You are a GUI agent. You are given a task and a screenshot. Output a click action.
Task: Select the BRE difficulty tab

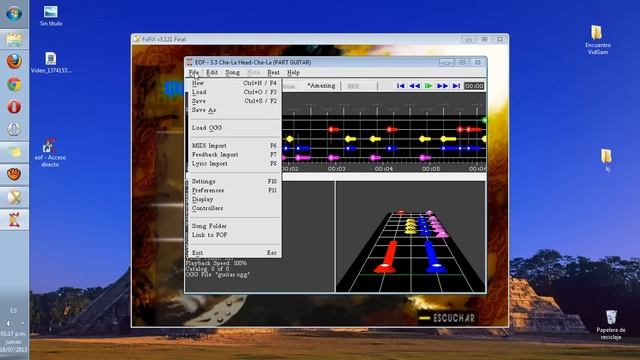click(353, 86)
